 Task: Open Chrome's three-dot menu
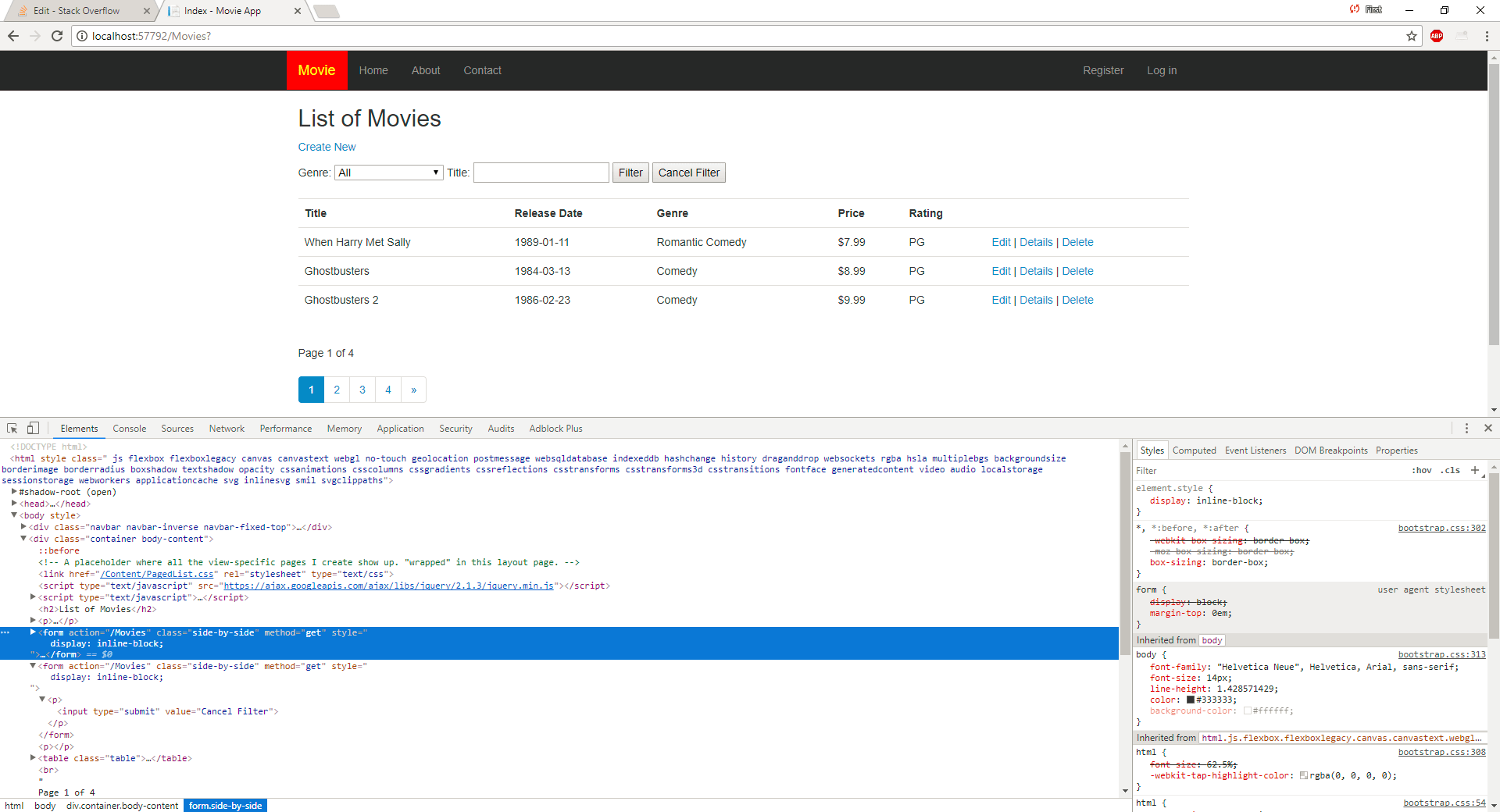[x=1487, y=36]
